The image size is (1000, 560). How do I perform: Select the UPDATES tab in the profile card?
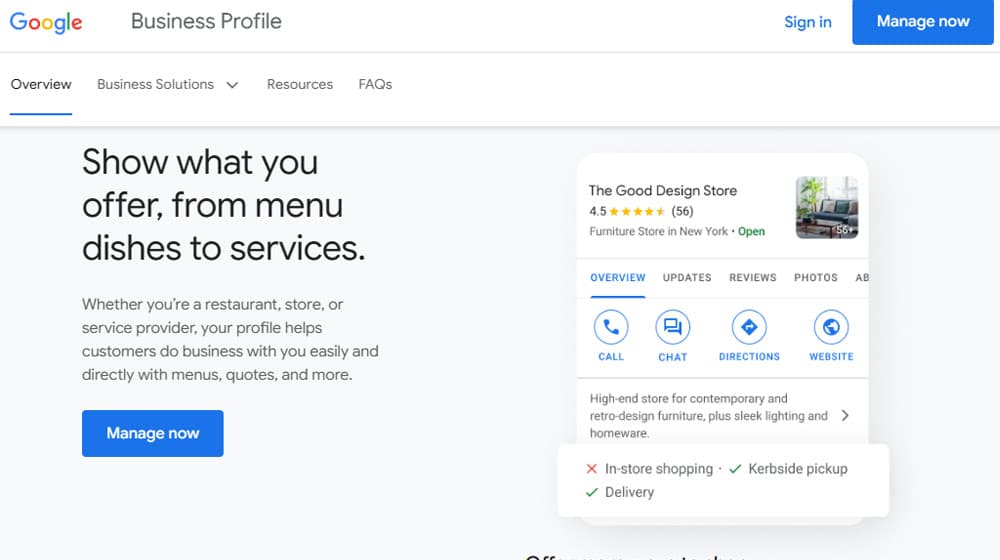[x=687, y=277]
